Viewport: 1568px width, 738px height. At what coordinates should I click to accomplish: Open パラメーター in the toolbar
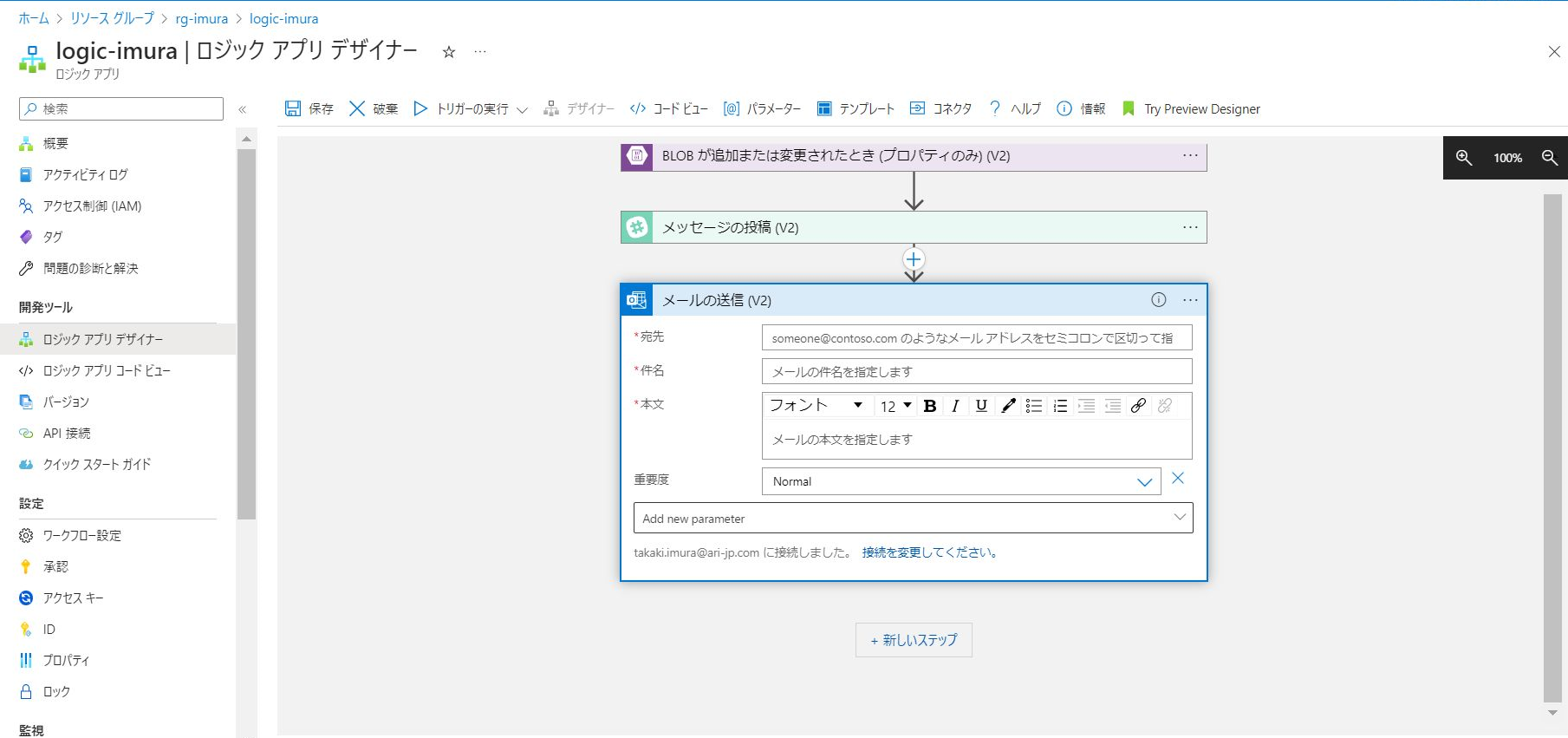coord(763,108)
